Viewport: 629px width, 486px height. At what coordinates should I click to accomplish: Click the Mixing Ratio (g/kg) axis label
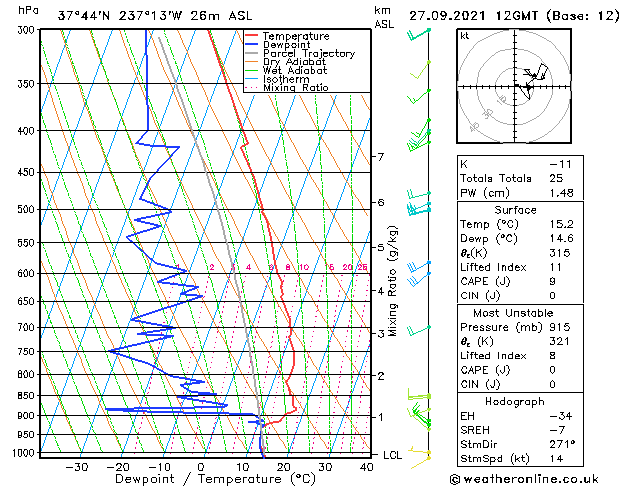tap(392, 281)
